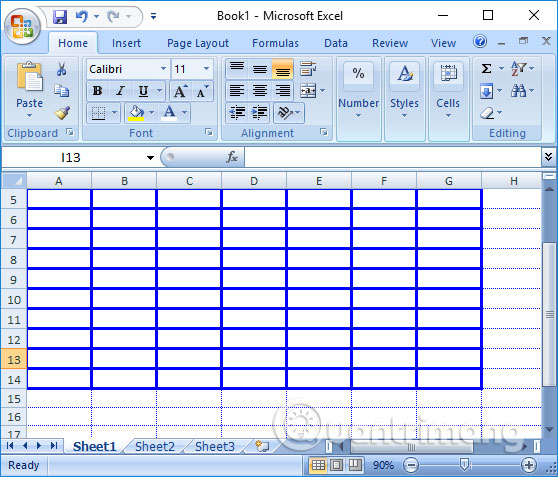The width and height of the screenshot is (558, 477).
Task: Open the Clear eraser menu
Action: (x=491, y=113)
